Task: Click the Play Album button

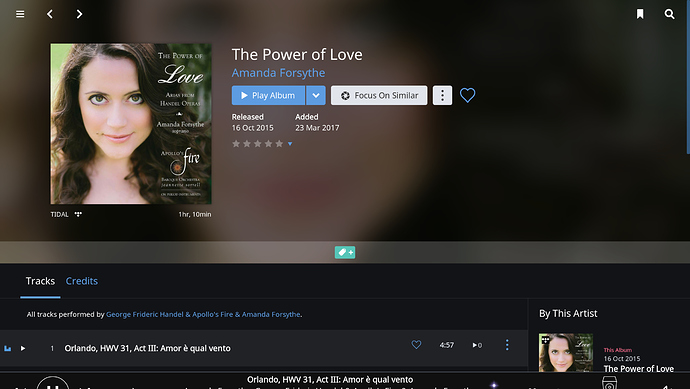Action: (x=268, y=95)
